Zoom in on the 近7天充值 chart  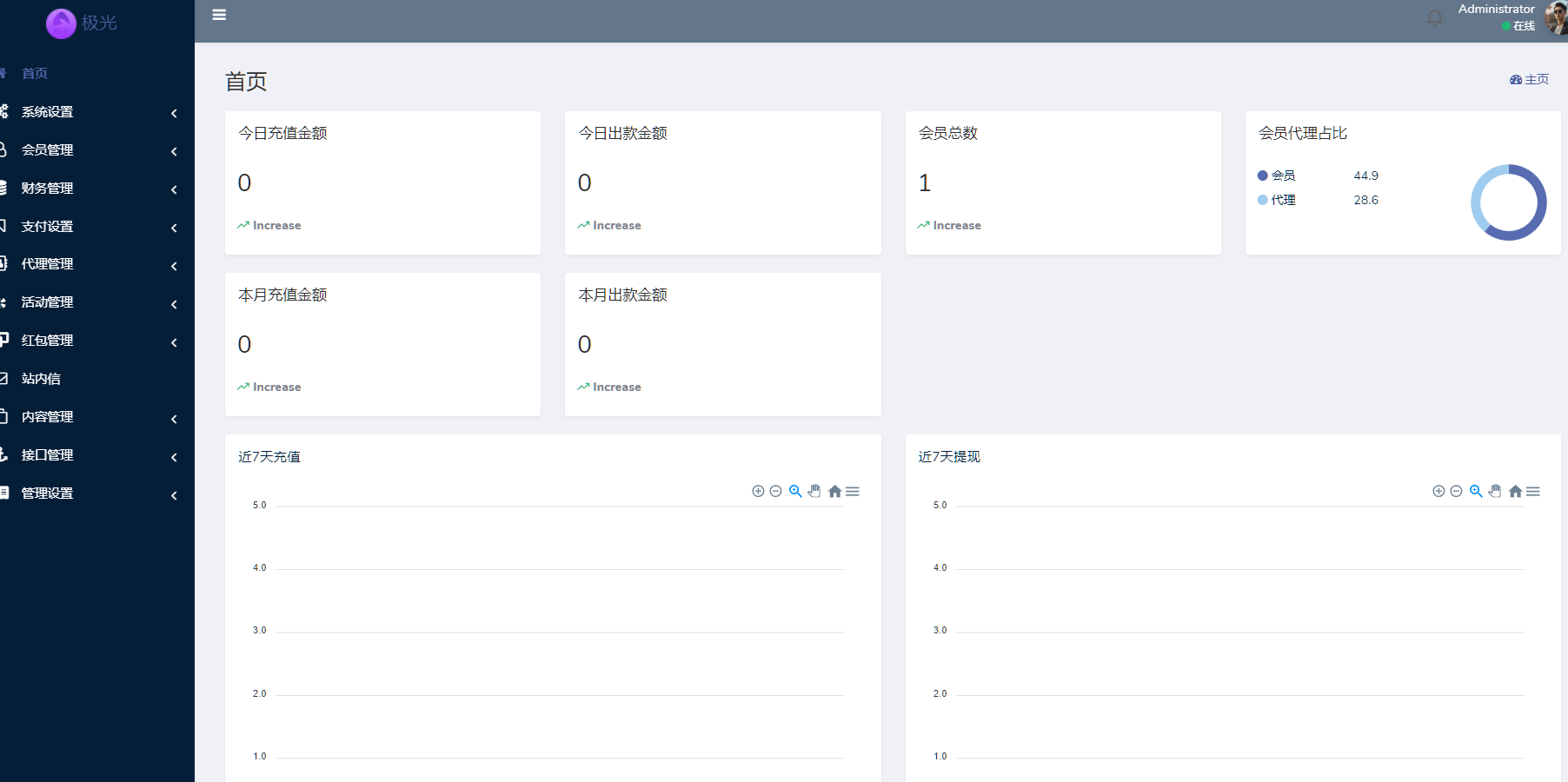[x=757, y=491]
